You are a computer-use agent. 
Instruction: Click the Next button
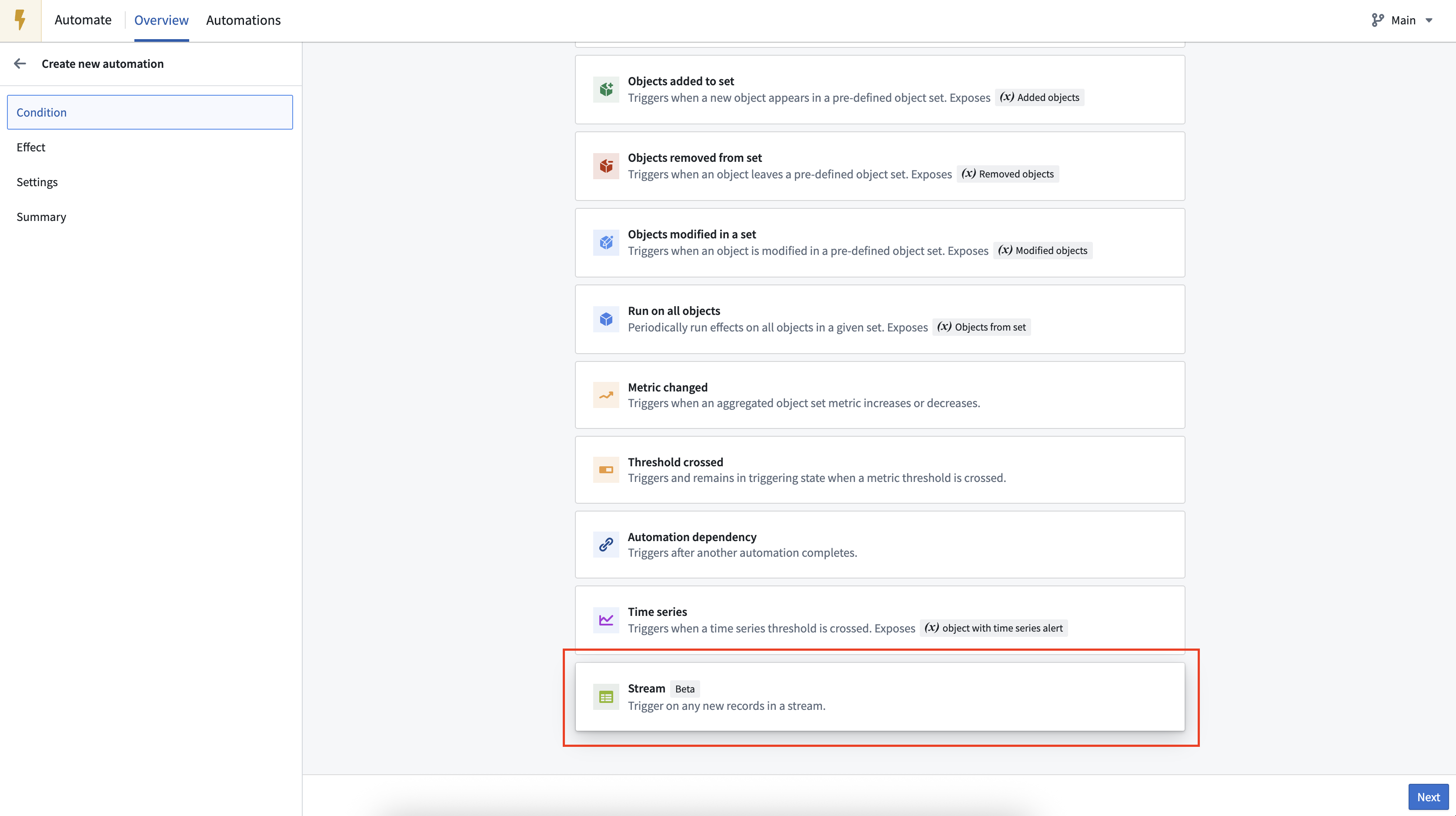coord(1428,796)
